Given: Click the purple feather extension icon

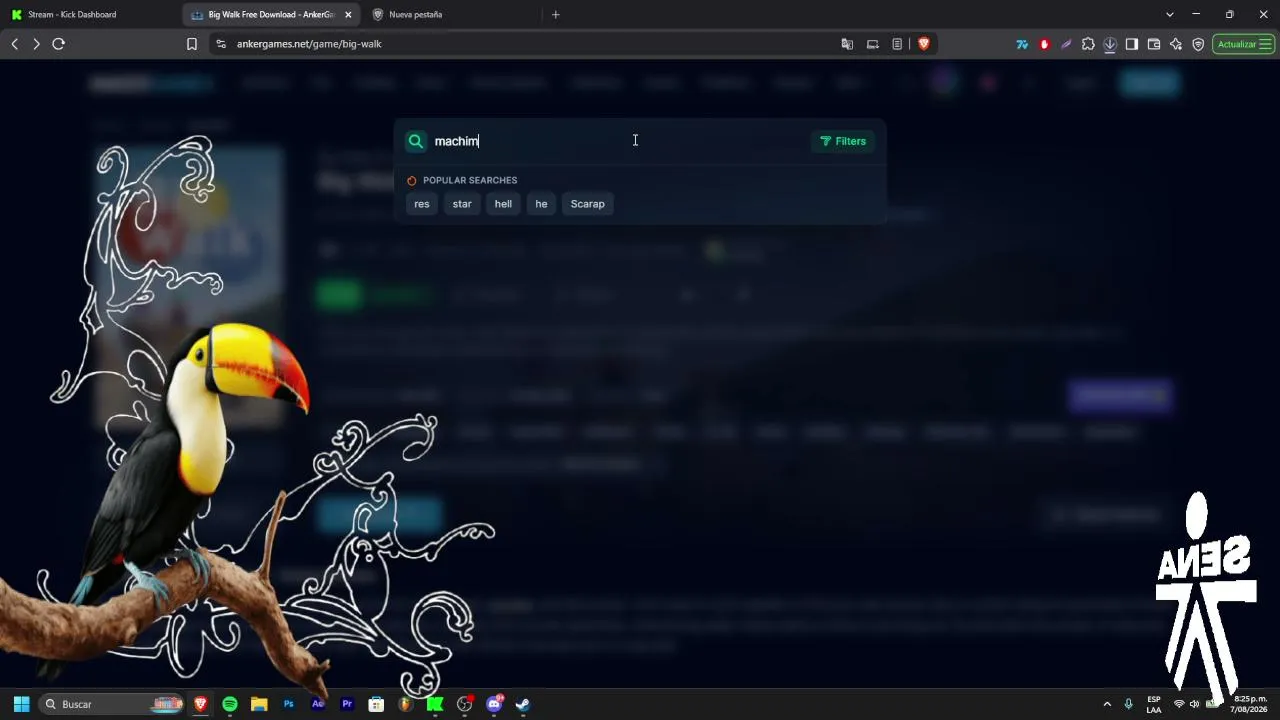Looking at the screenshot, I should tap(1066, 44).
